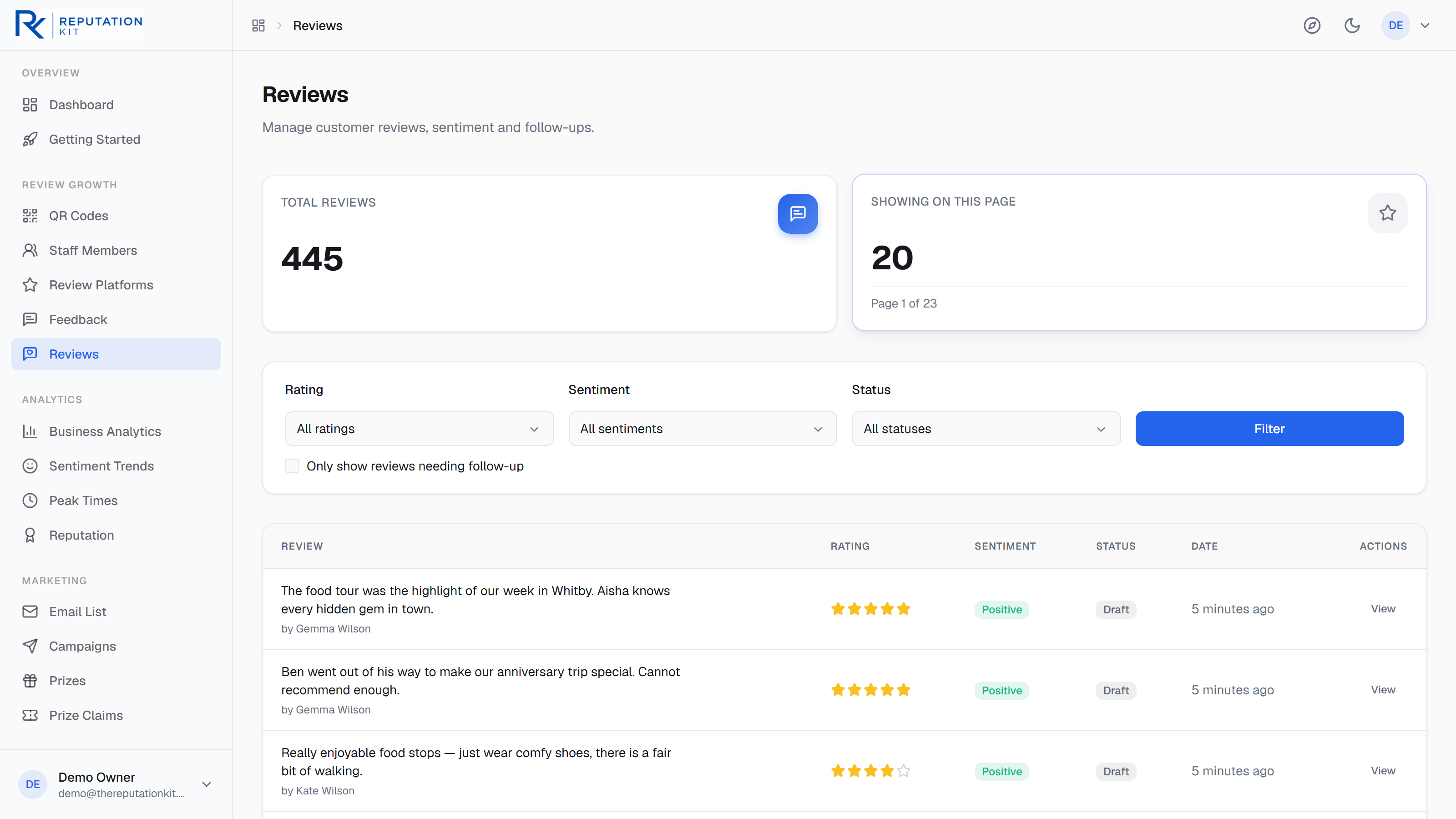Click demo owner email in sidebar footer
The image size is (1456, 819).
tap(121, 794)
